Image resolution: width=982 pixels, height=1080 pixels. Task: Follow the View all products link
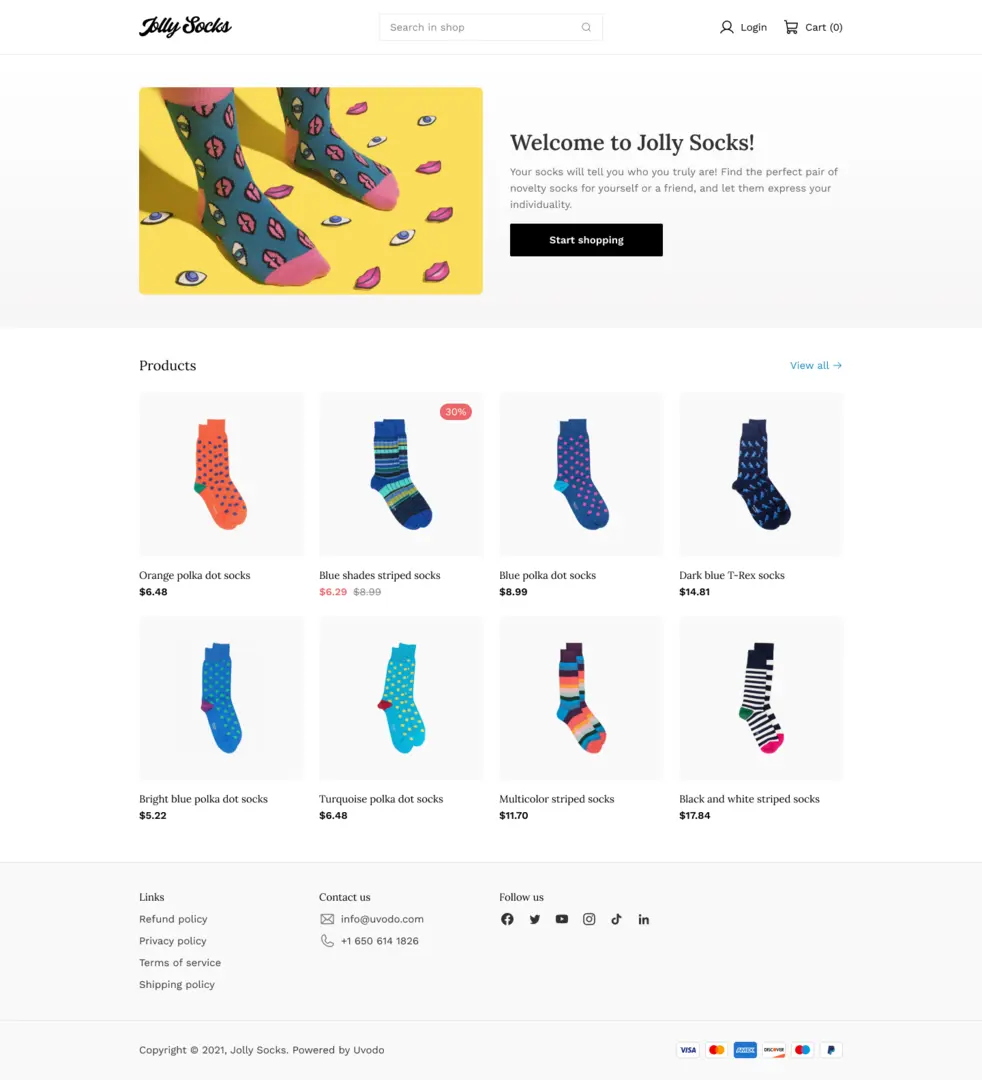(x=815, y=365)
